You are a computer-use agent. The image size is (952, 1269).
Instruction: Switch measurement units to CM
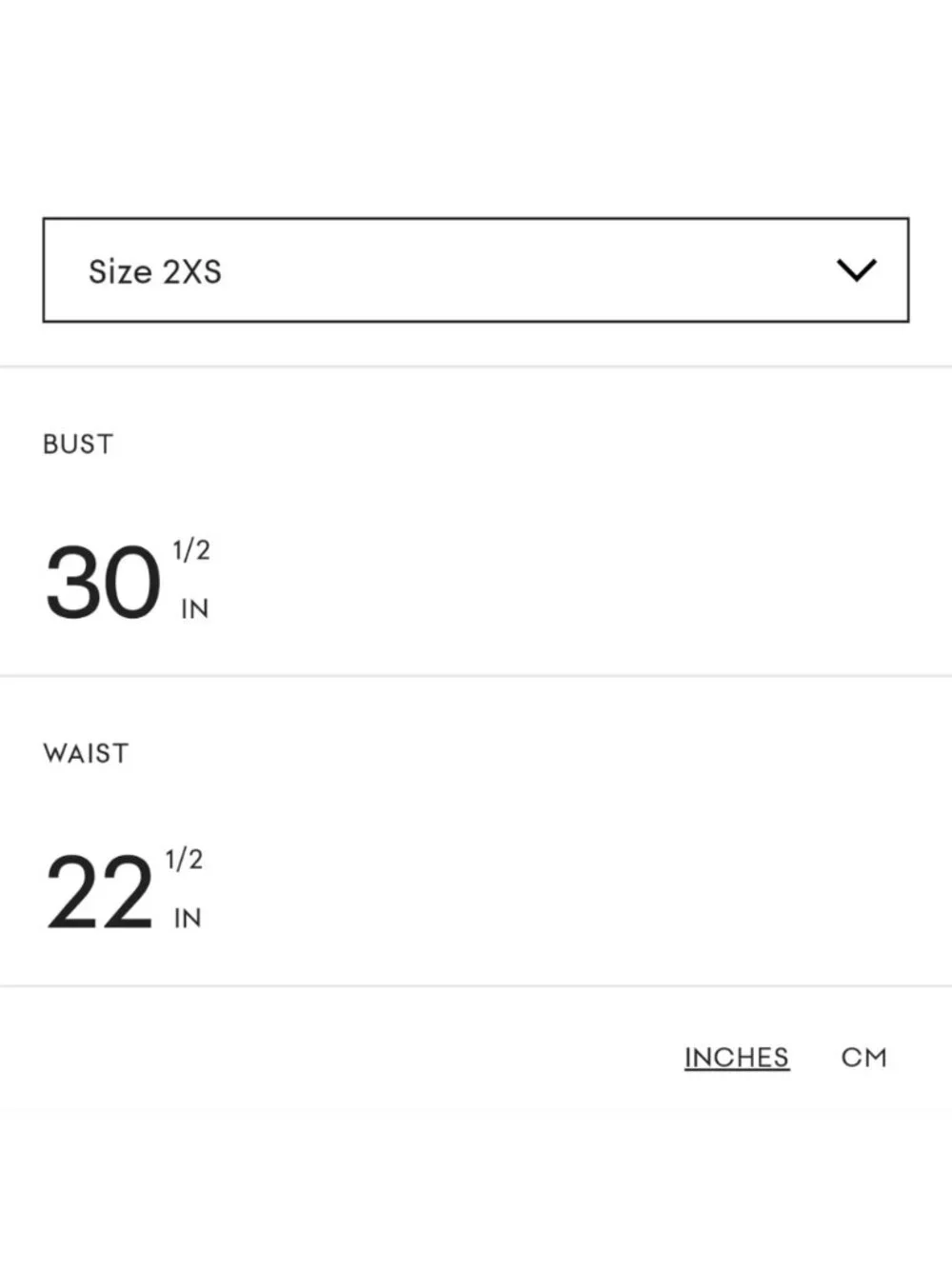[x=863, y=1058]
